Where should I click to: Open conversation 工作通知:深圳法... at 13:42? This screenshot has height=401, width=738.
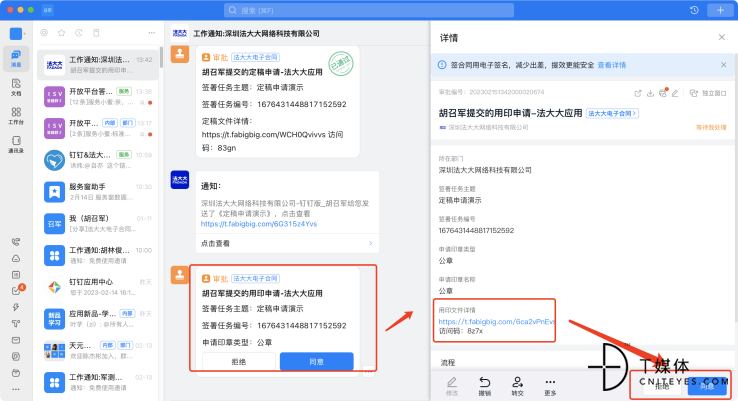[98, 65]
